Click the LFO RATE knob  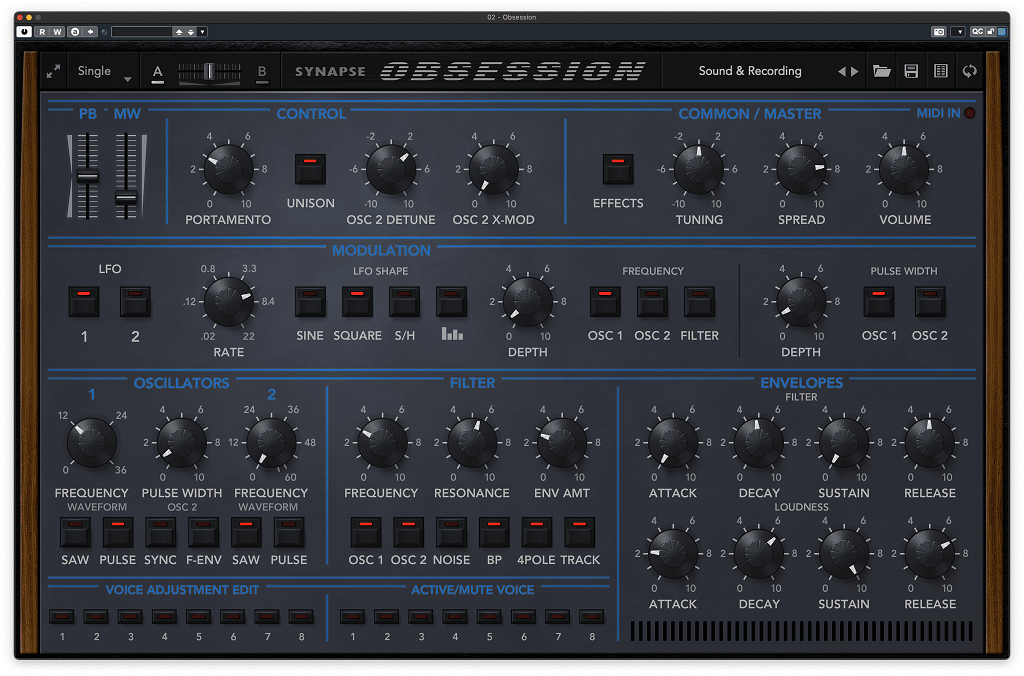[x=229, y=302]
